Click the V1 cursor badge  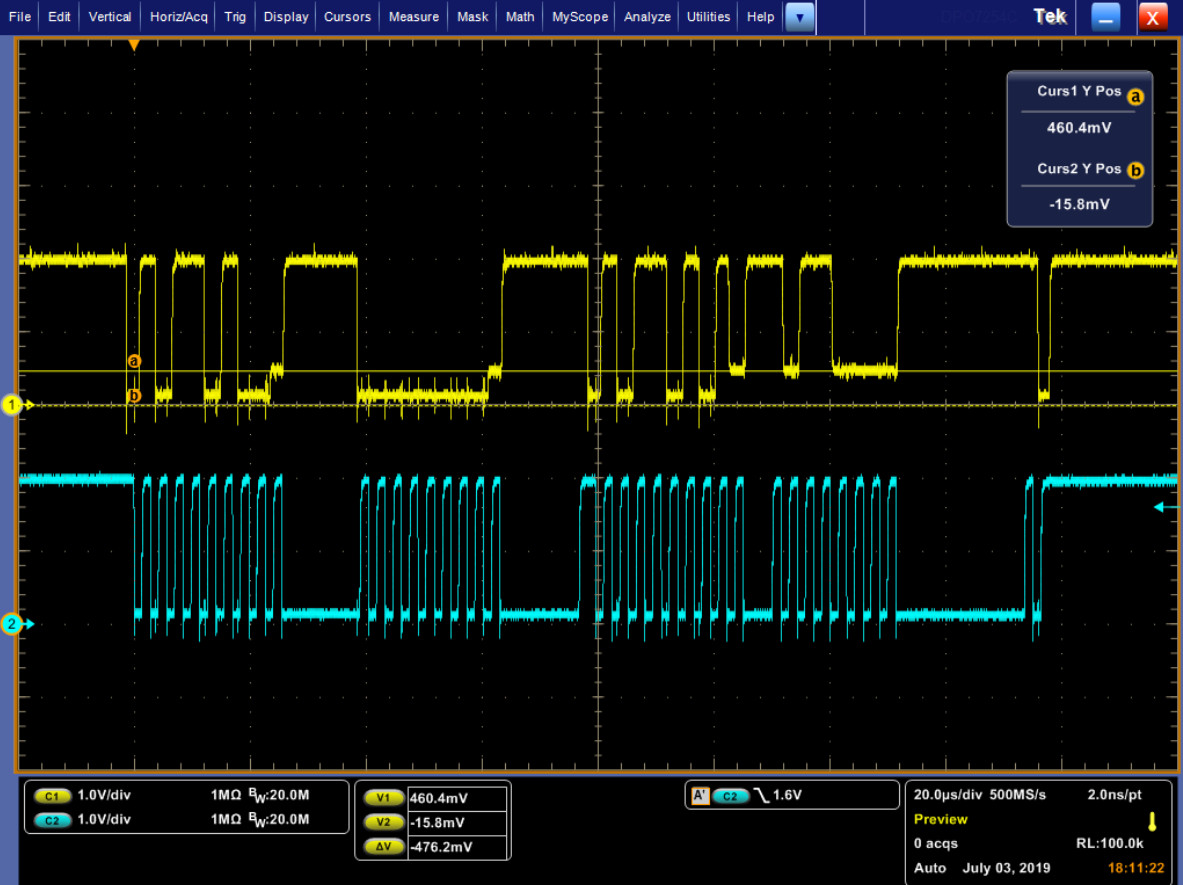383,798
